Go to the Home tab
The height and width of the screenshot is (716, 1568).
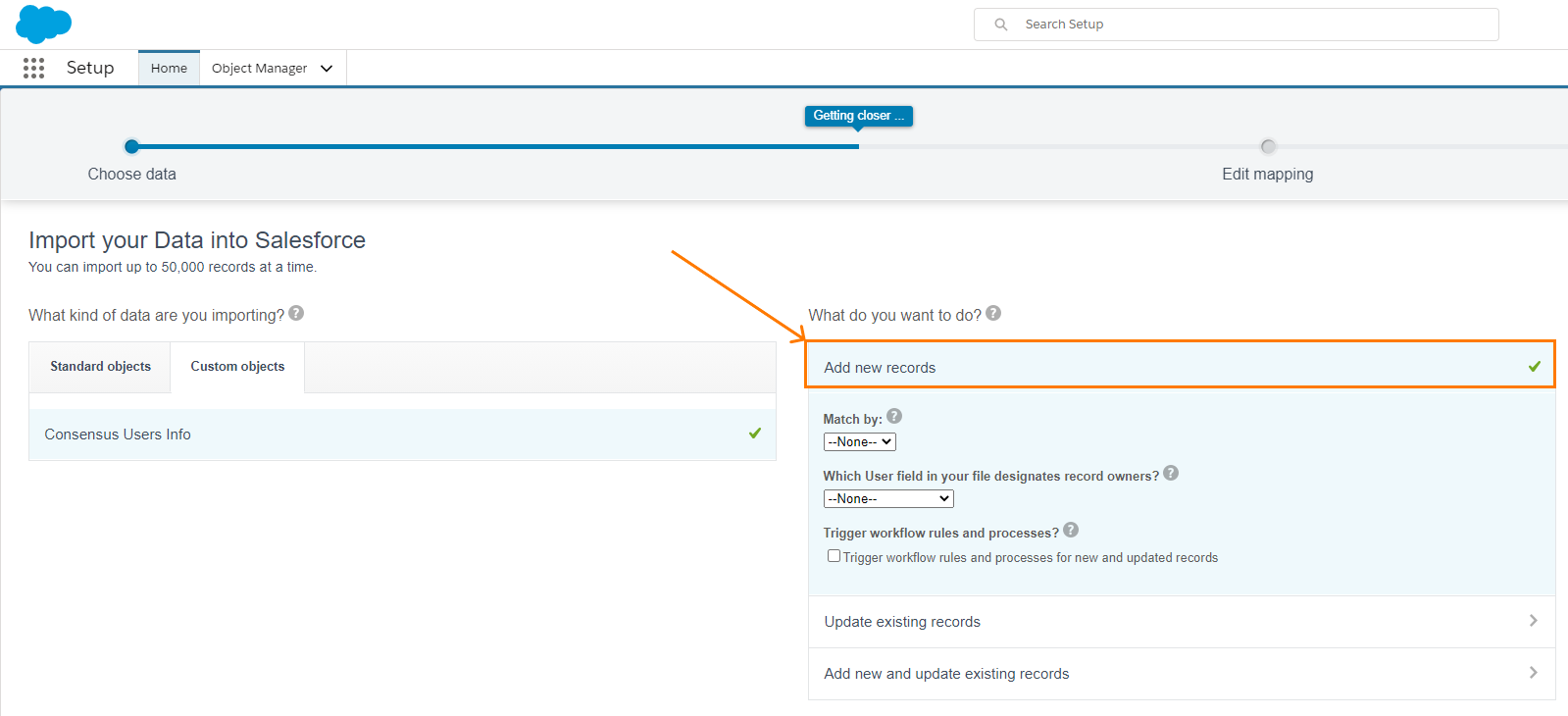coord(169,69)
